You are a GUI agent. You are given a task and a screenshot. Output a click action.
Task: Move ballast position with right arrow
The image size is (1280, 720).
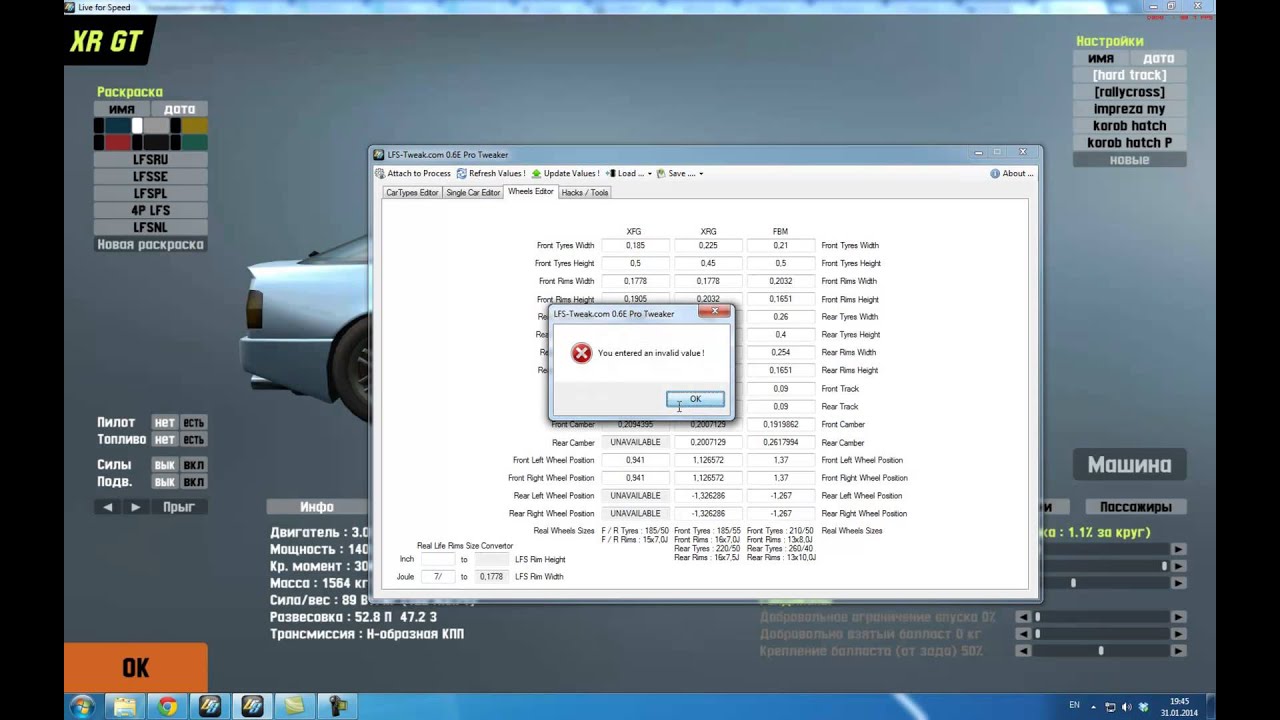1179,651
